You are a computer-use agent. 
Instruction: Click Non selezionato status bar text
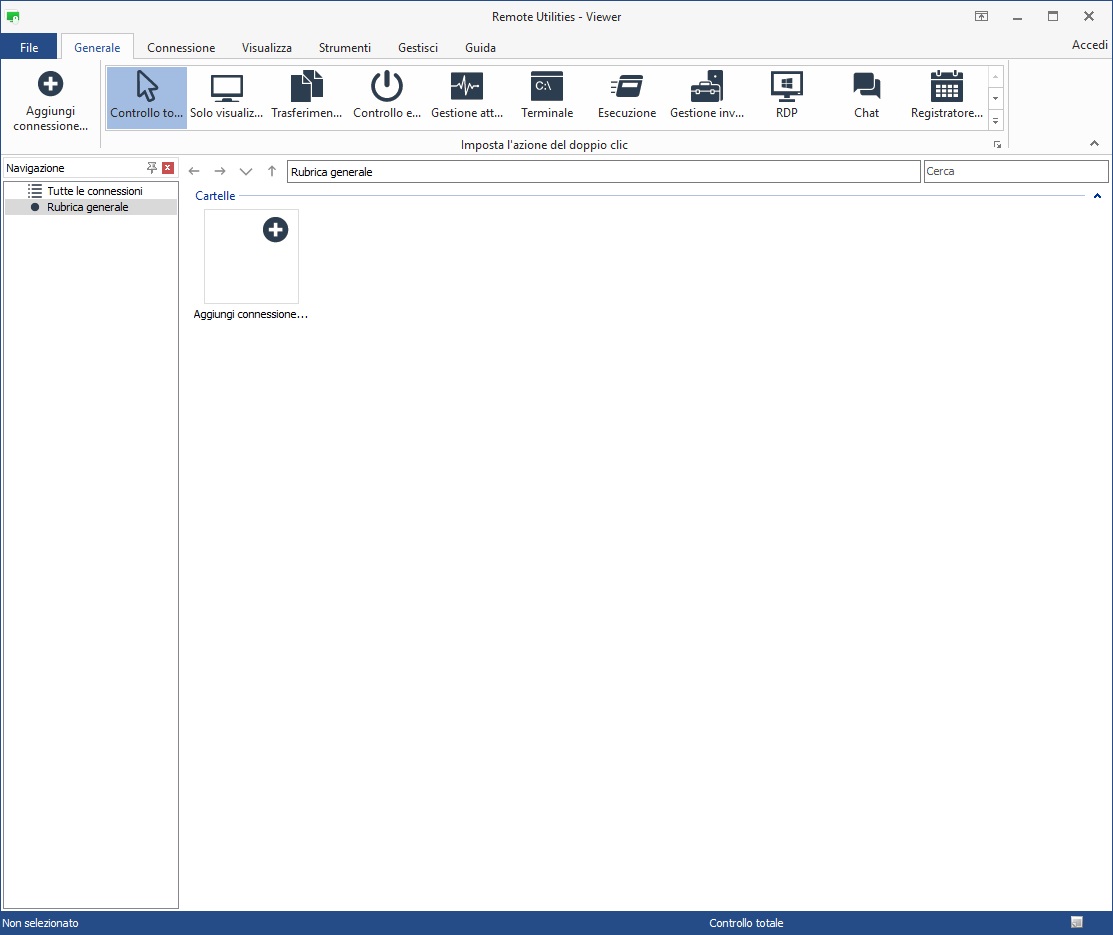pyautogui.click(x=40, y=923)
